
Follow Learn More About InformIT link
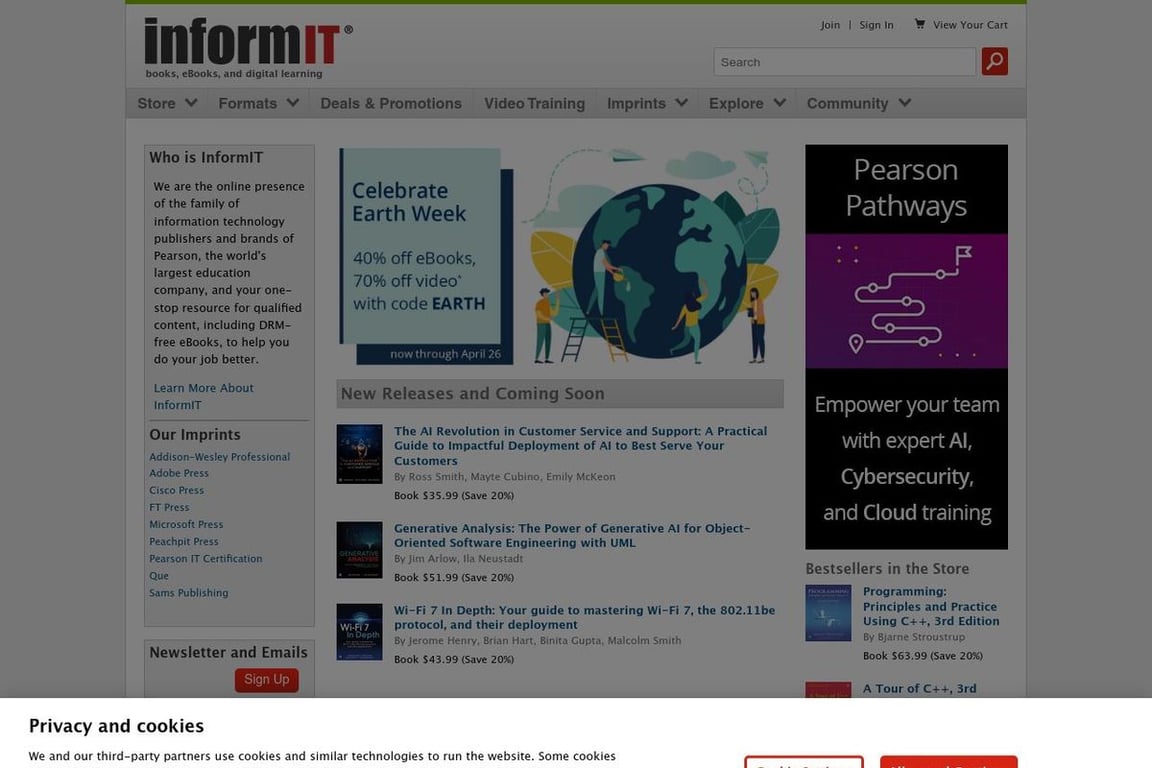tap(204, 396)
